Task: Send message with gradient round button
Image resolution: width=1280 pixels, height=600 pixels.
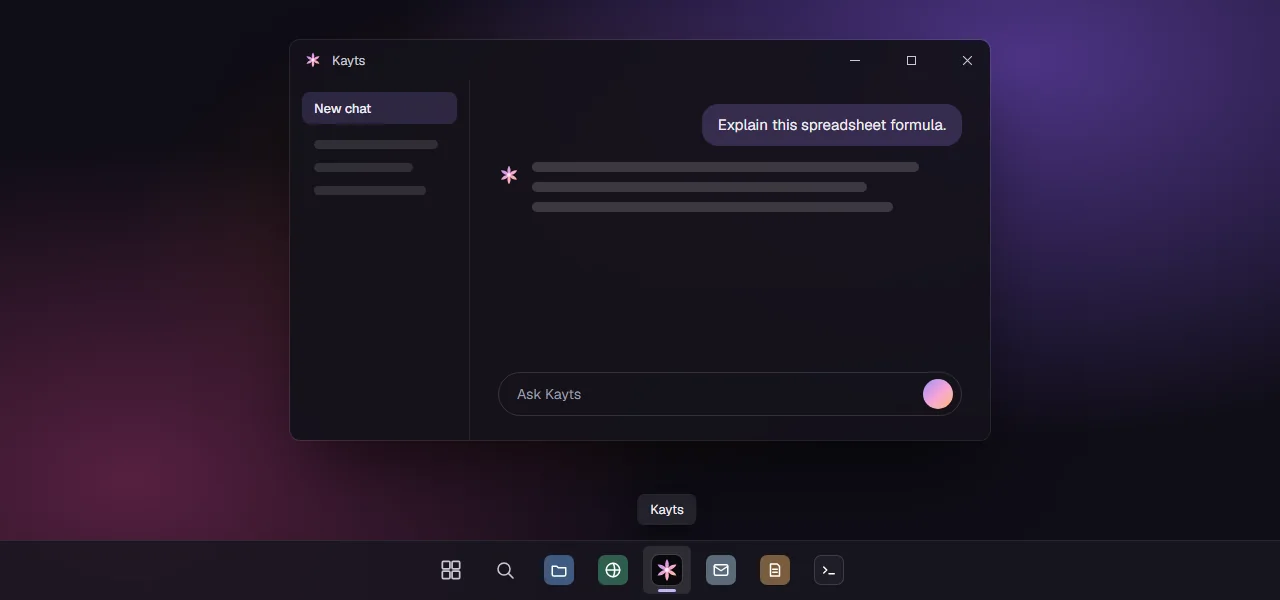Action: coord(938,394)
